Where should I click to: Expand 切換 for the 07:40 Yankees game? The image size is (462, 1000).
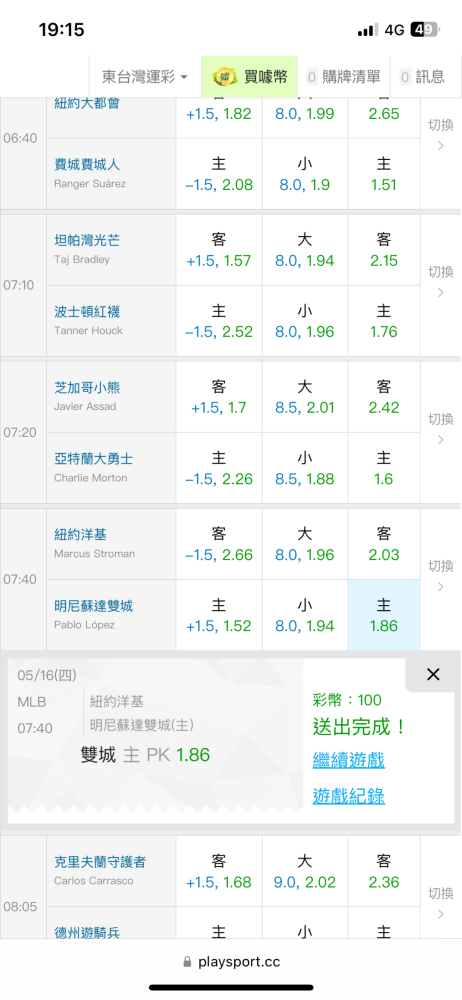coord(440,575)
